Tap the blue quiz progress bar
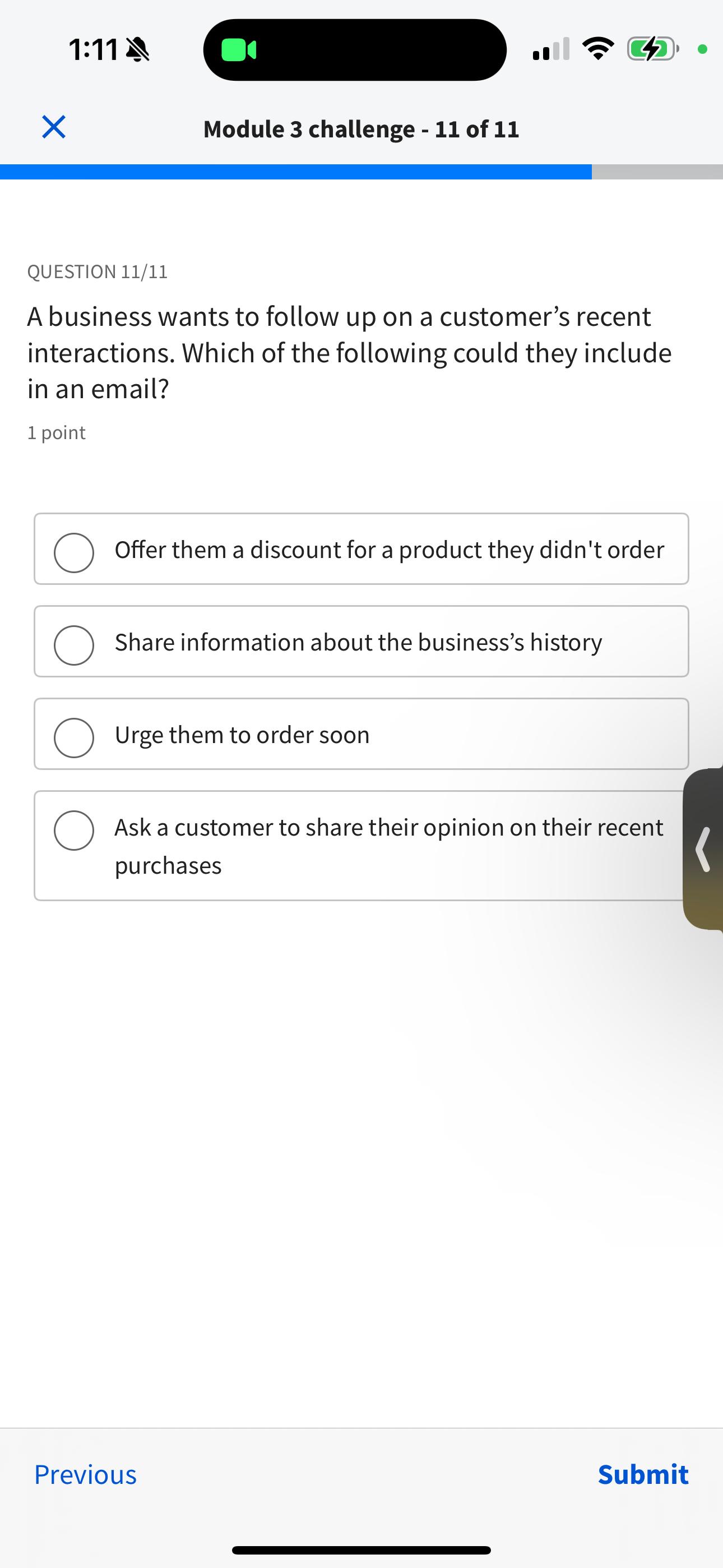 coord(296,172)
